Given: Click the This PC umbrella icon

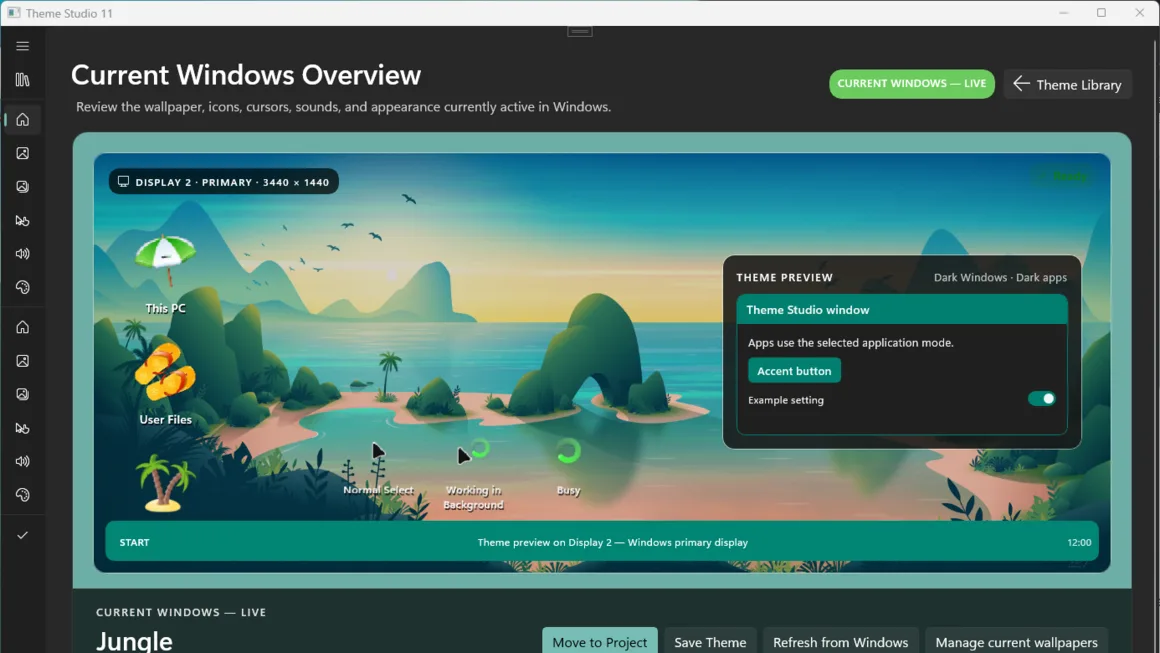Looking at the screenshot, I should [166, 262].
